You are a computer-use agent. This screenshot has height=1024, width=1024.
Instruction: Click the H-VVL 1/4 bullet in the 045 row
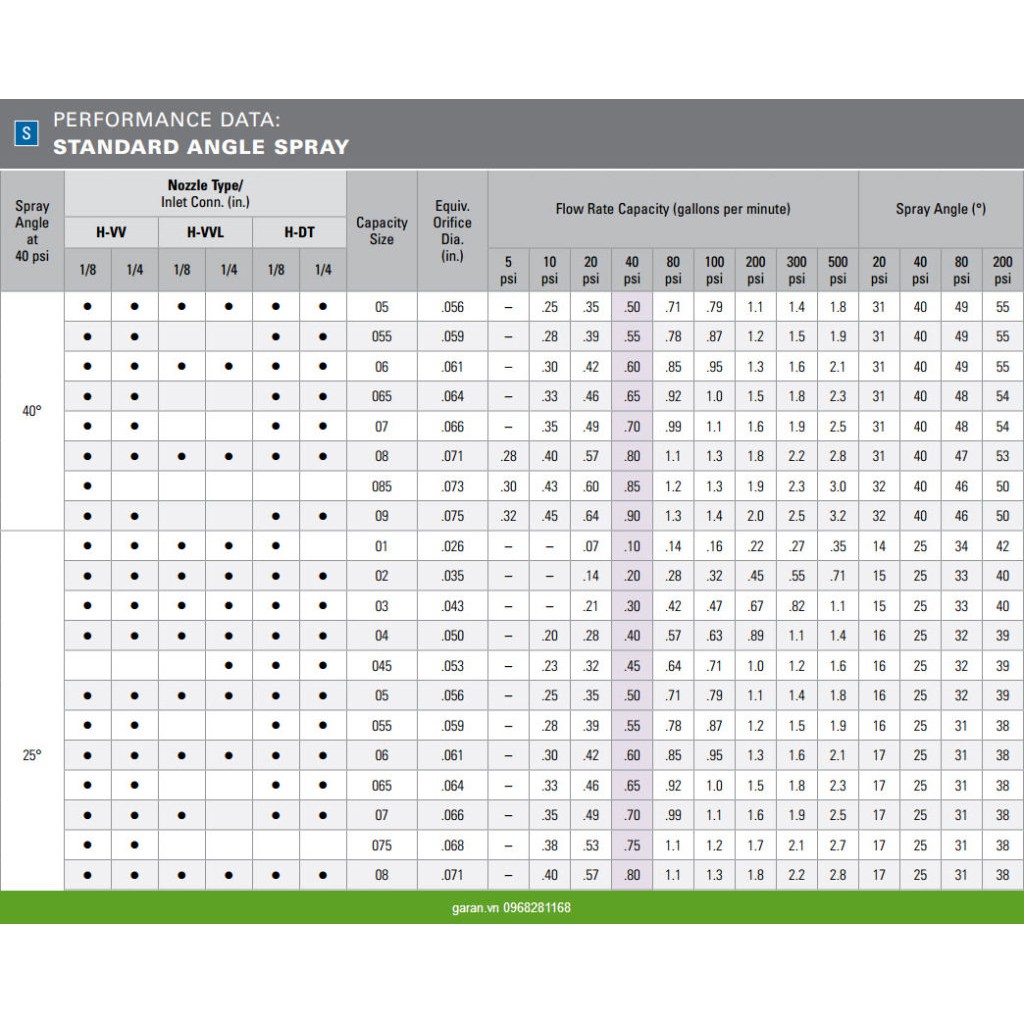pos(229,665)
